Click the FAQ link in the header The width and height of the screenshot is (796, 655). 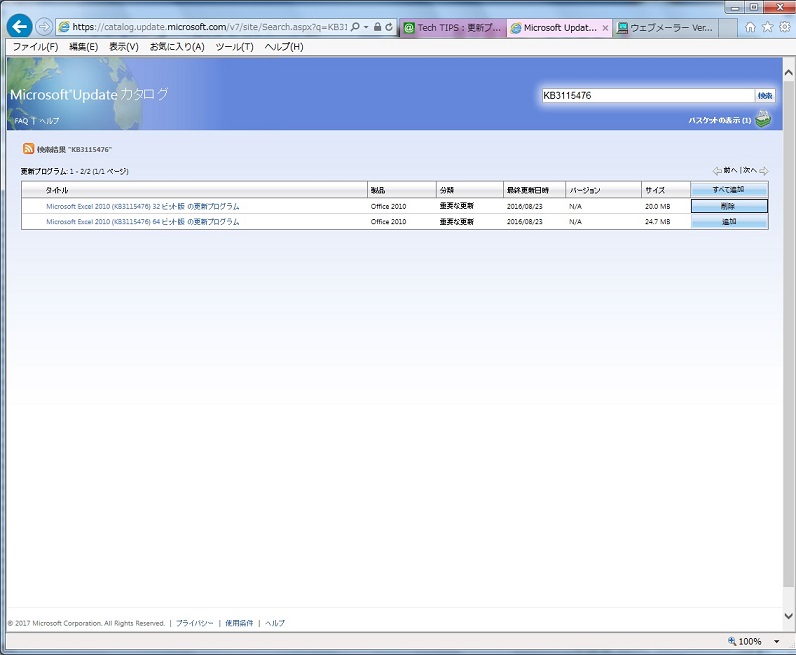(x=21, y=121)
